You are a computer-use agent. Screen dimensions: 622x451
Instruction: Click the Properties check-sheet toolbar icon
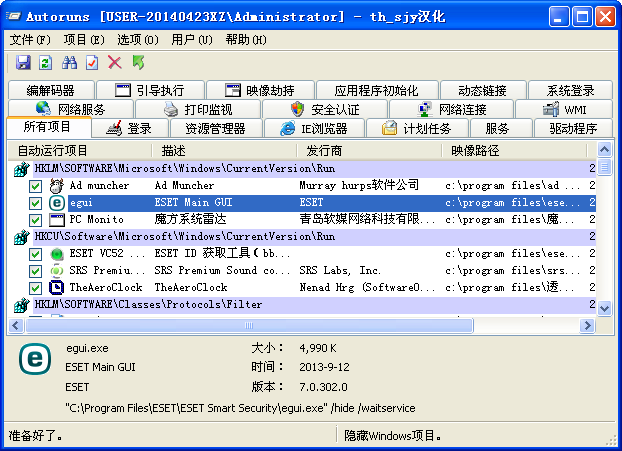click(92, 63)
